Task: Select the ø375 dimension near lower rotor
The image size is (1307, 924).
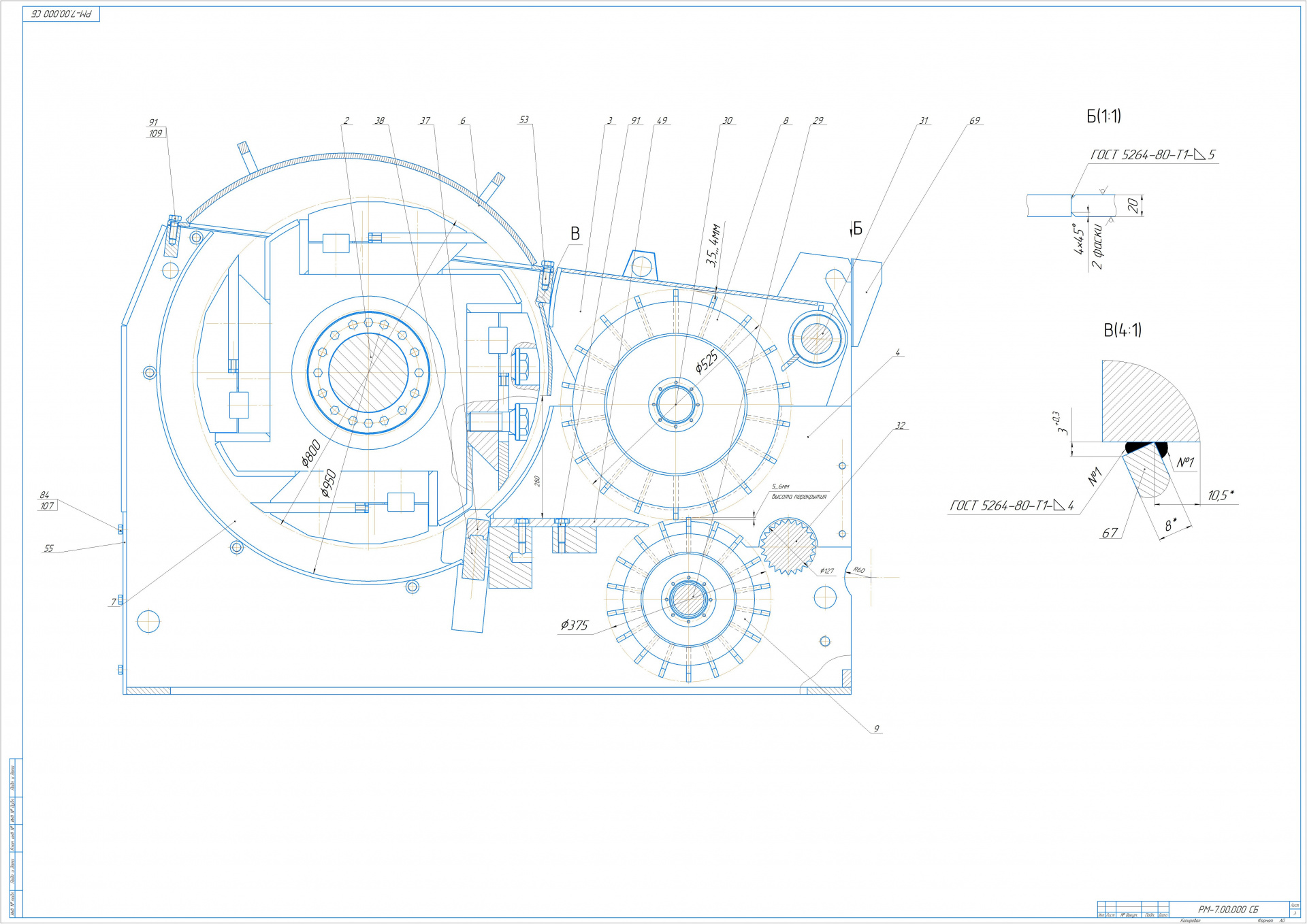Action: point(574,625)
